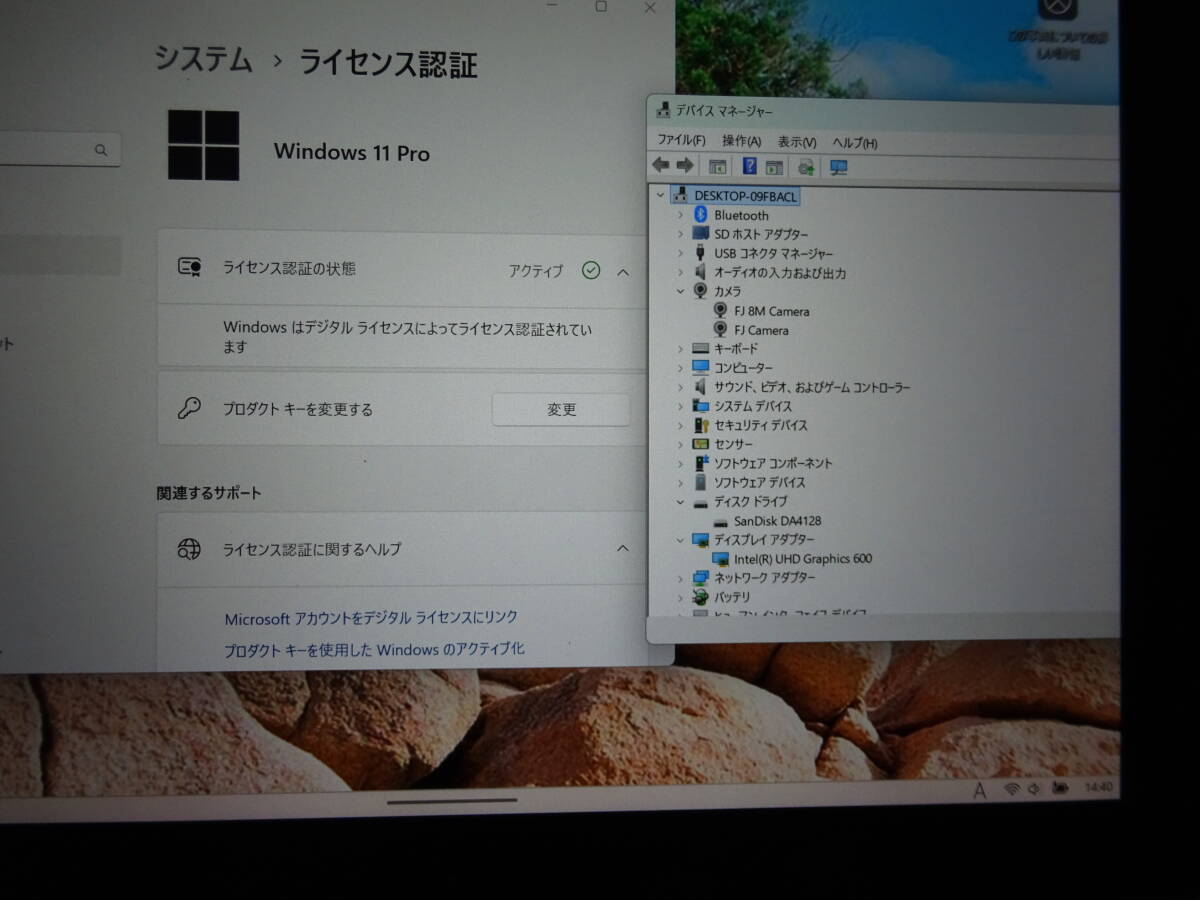Click システム in the Settings breadcrumb

[x=203, y=59]
